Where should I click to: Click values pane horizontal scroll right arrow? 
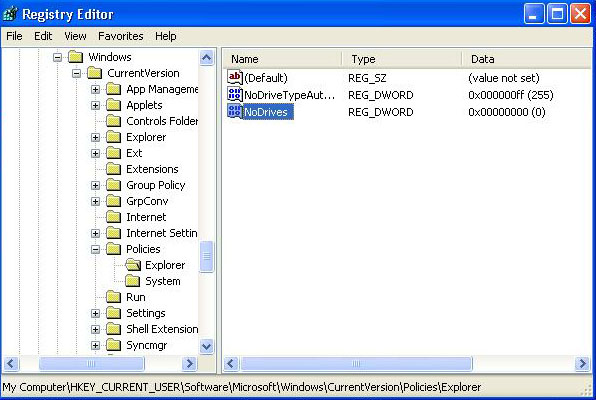[x=583, y=363]
